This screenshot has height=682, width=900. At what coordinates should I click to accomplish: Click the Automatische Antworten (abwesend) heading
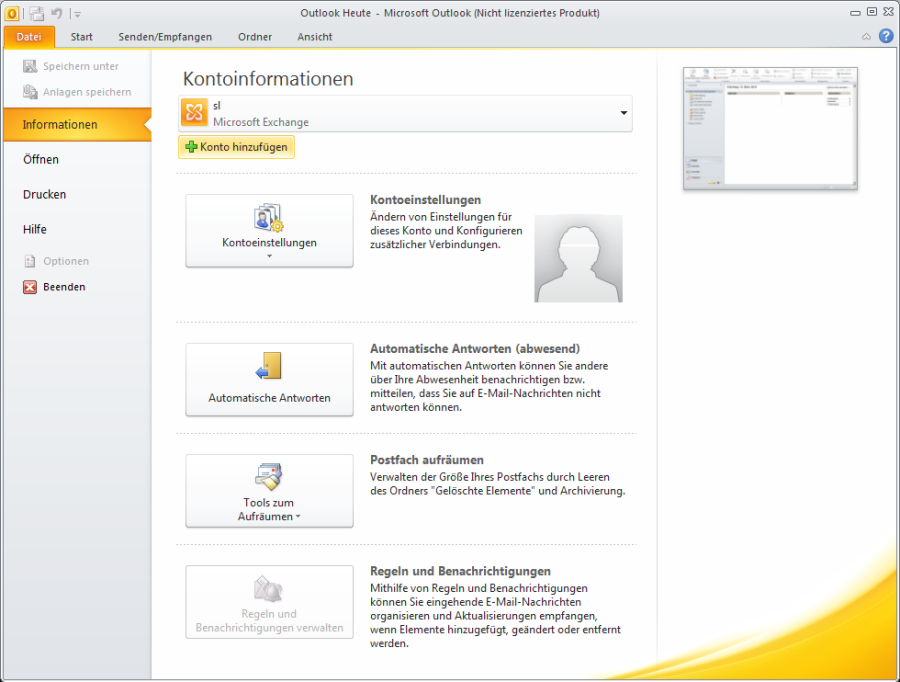(x=475, y=348)
